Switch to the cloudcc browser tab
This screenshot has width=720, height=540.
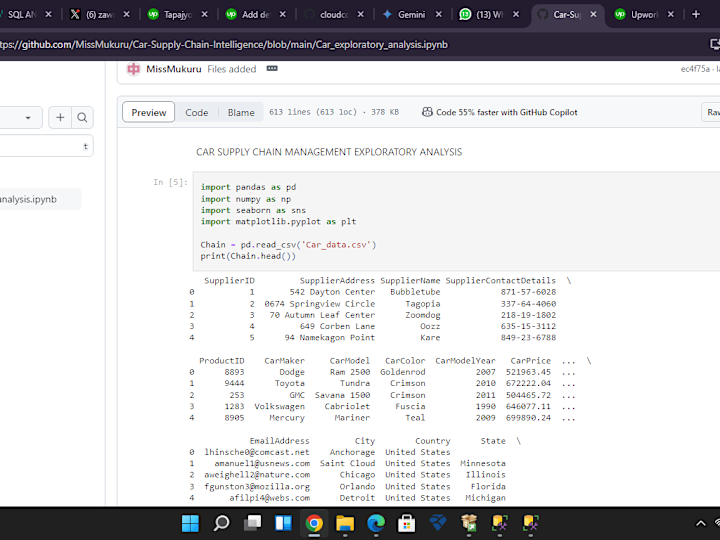tap(333, 15)
